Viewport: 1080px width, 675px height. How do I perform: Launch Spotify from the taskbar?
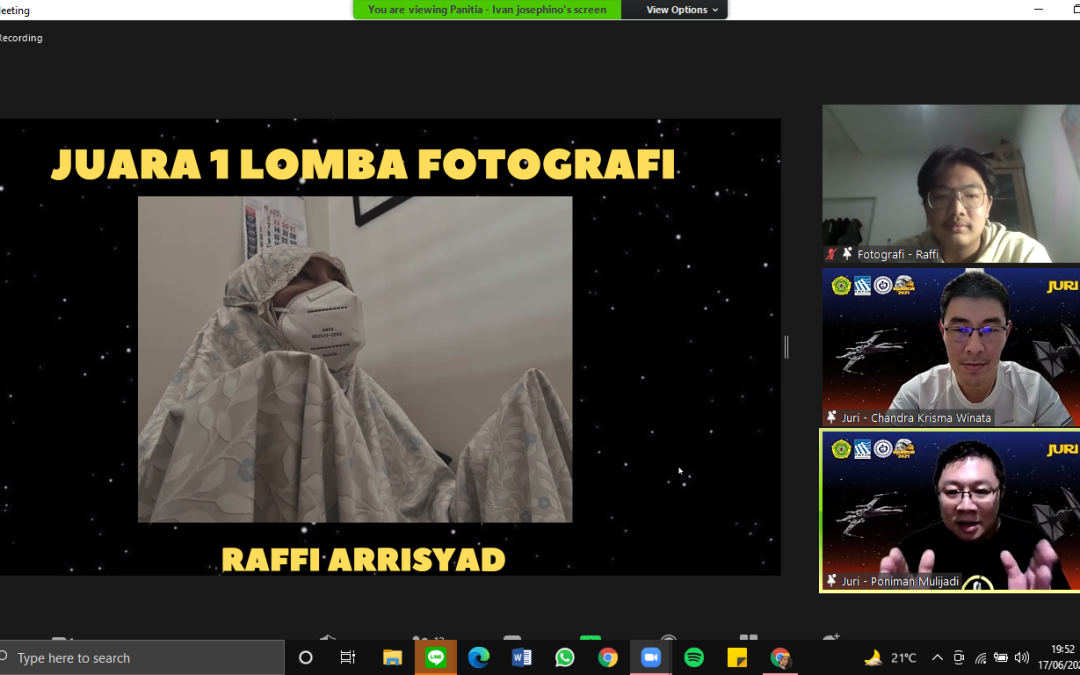click(x=694, y=657)
